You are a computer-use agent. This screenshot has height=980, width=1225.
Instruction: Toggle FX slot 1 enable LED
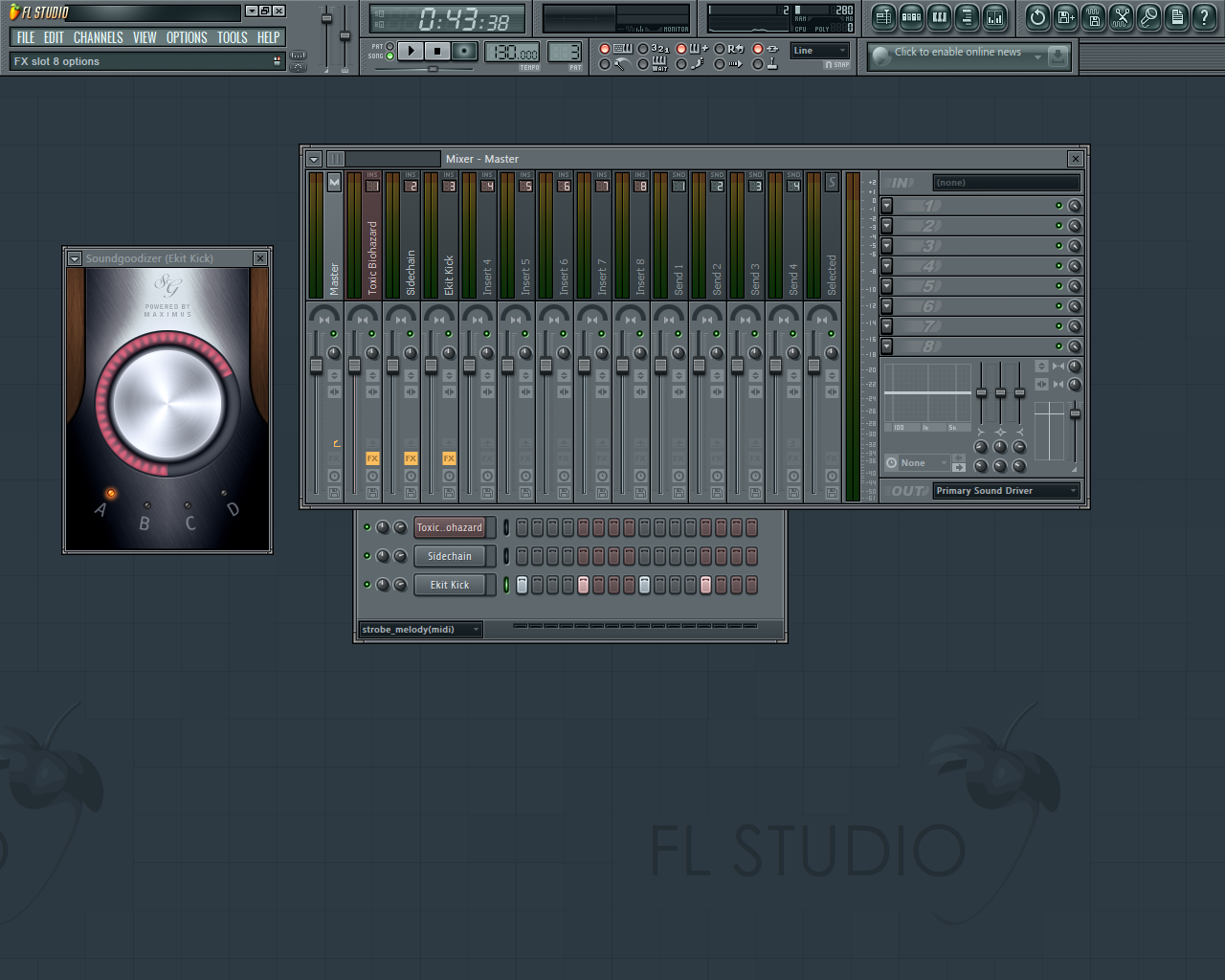click(1058, 206)
